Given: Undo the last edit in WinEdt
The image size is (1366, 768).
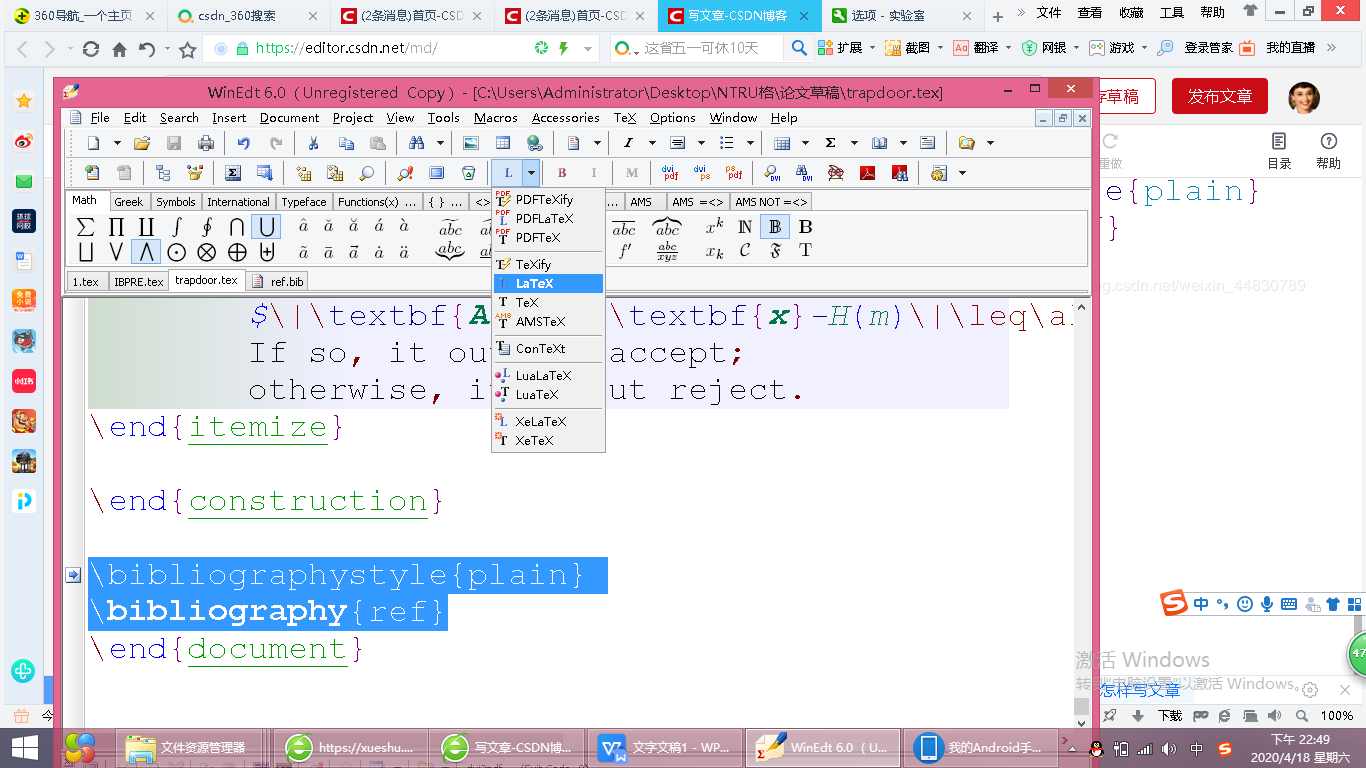Looking at the screenshot, I should (243, 143).
